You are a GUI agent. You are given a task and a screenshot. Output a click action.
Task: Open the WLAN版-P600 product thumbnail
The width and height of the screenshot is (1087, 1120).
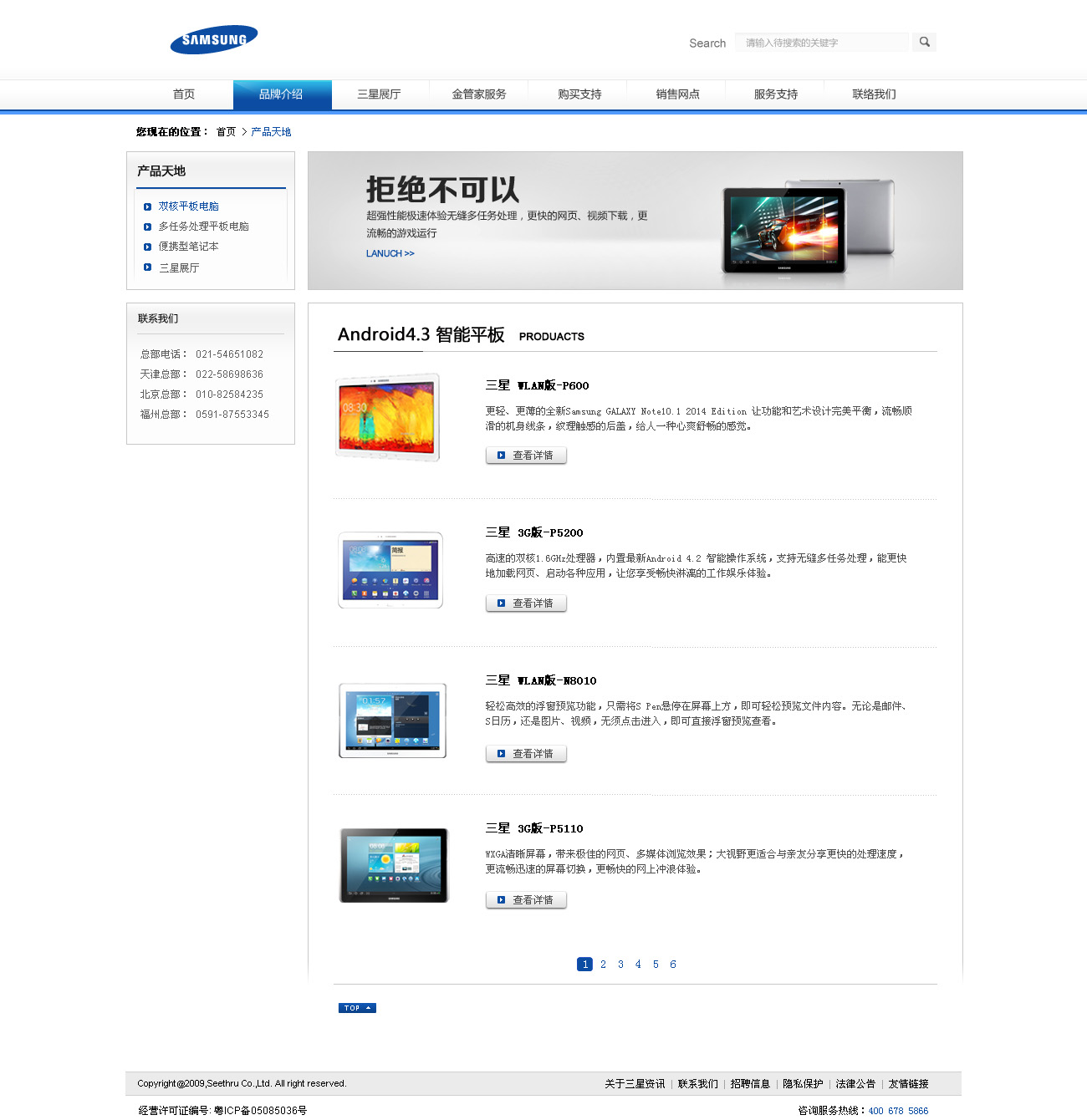point(387,417)
